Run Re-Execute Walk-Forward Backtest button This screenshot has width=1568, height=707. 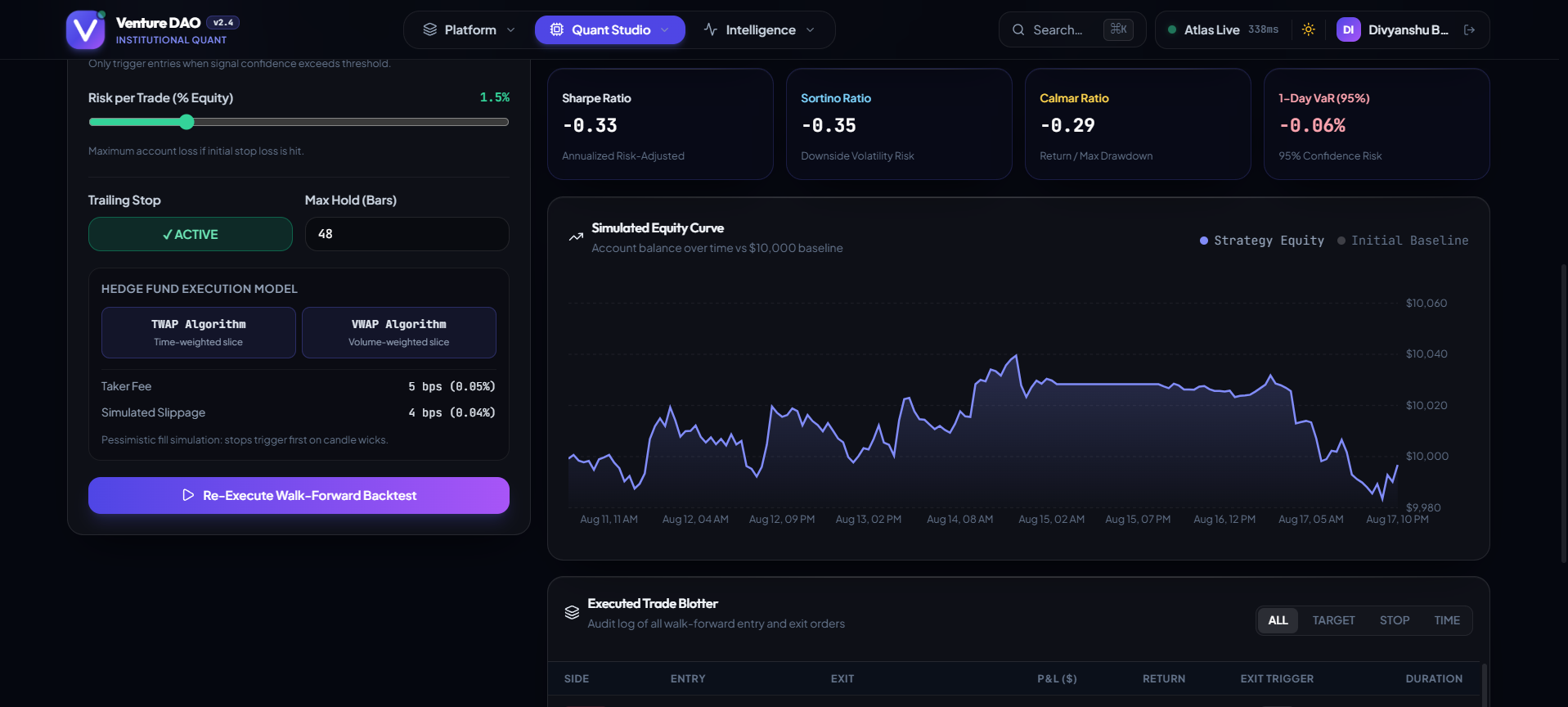(299, 495)
